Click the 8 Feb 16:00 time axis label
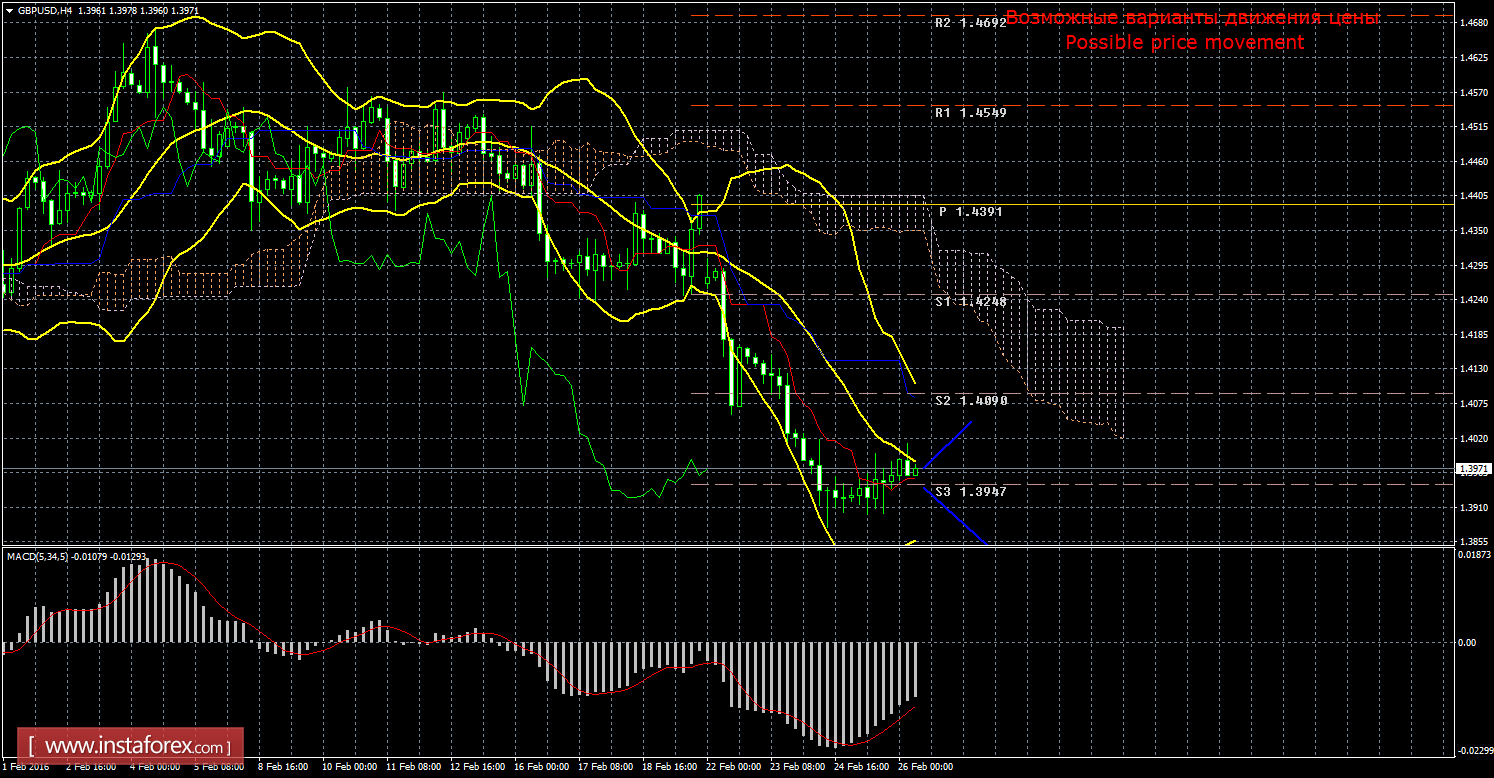The height and width of the screenshot is (778, 1494). coord(285,768)
